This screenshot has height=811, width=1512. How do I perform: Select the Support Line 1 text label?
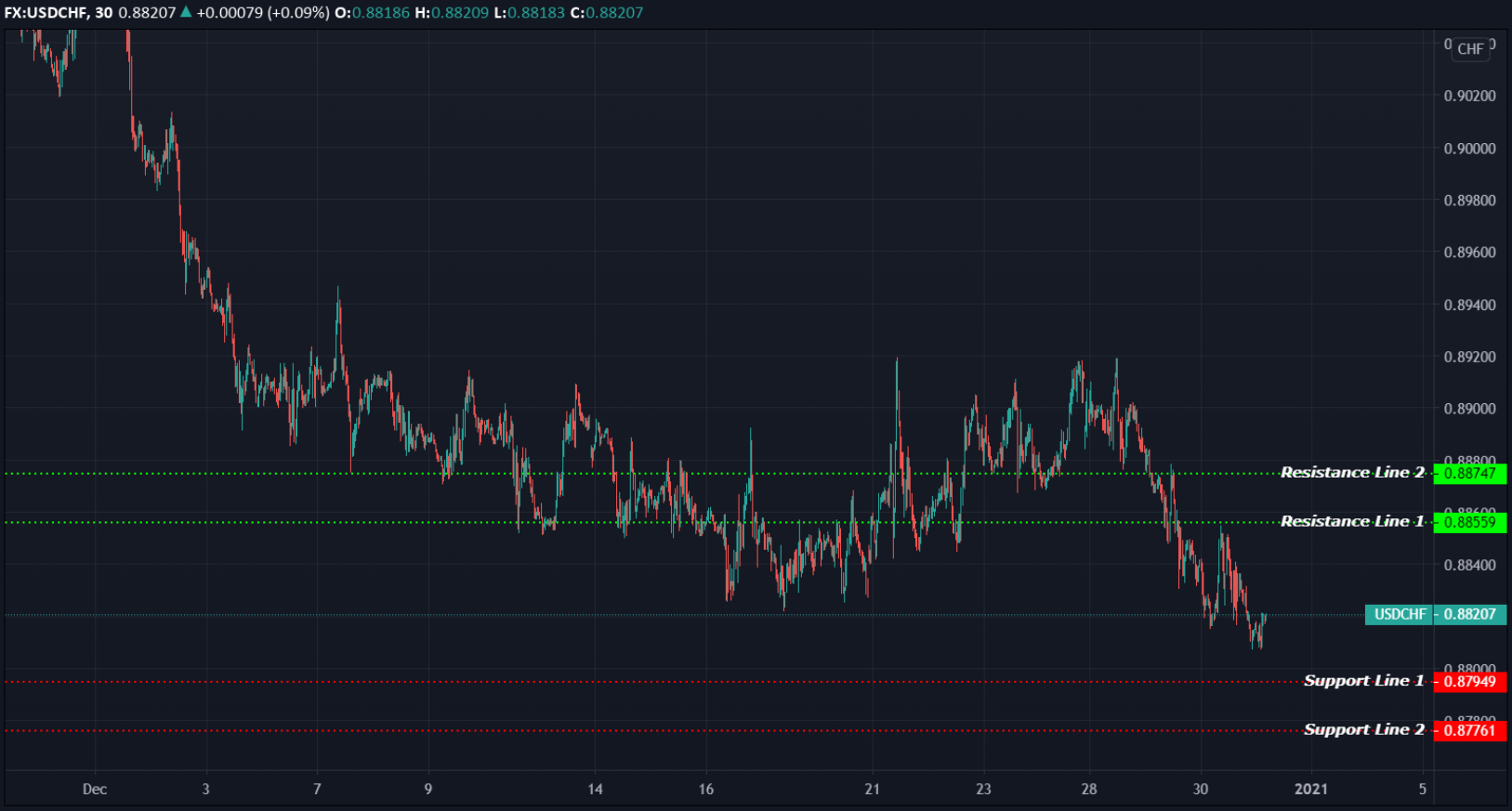[x=1364, y=681]
